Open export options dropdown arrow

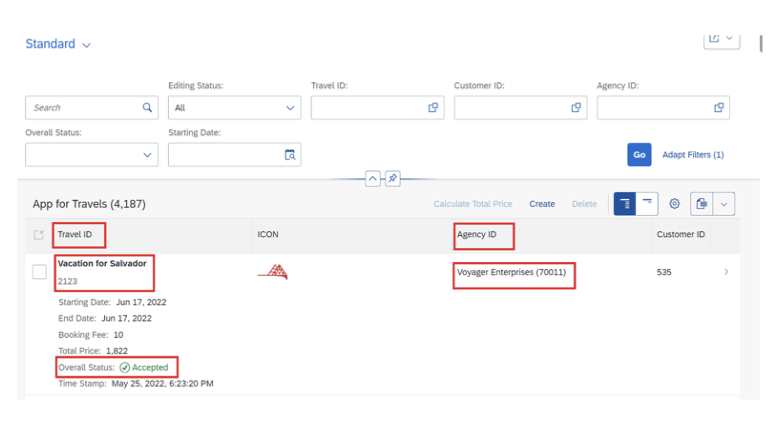(x=724, y=204)
